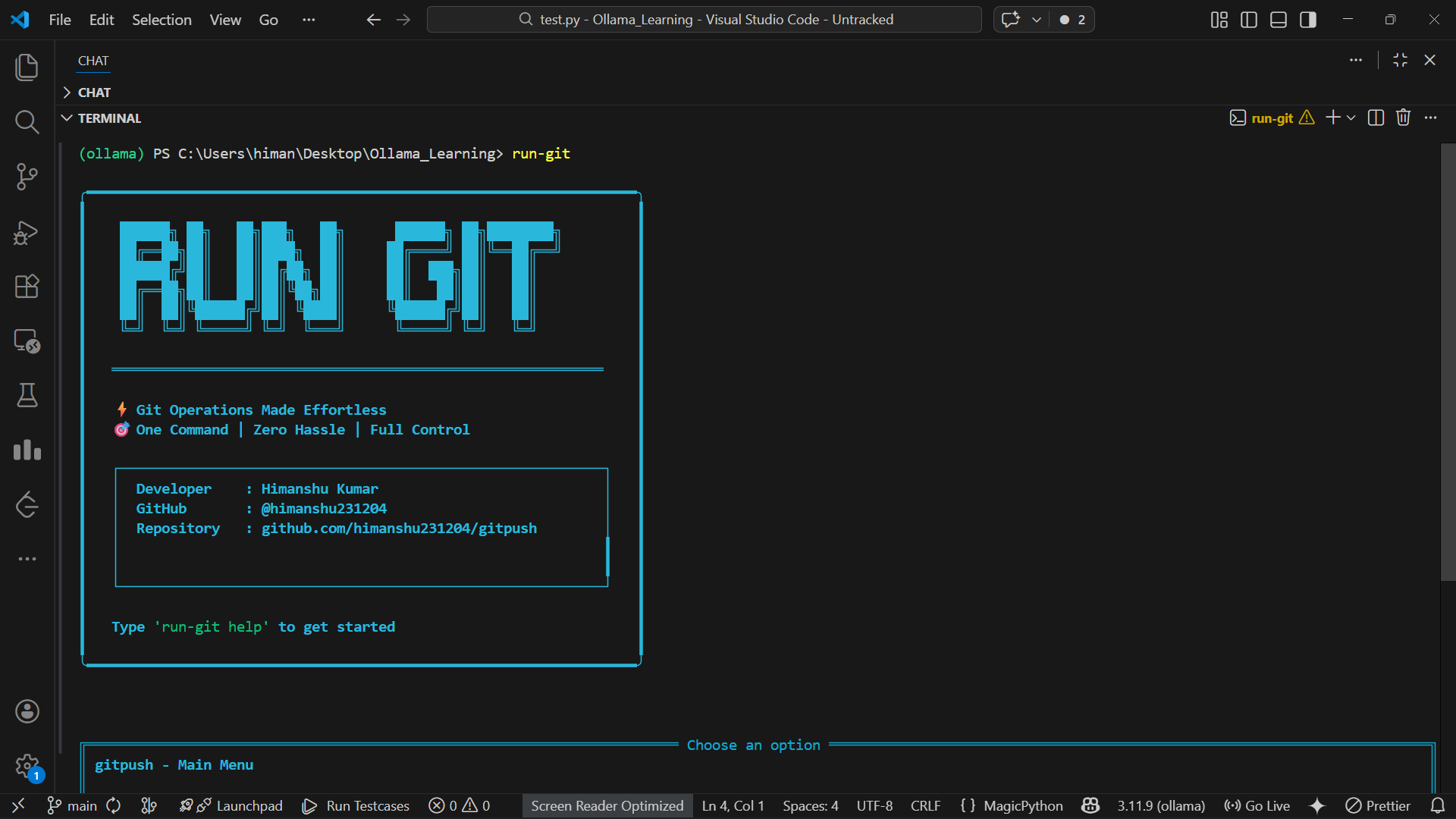Split the terminal
This screenshot has height=819, width=1456.
coord(1375,118)
